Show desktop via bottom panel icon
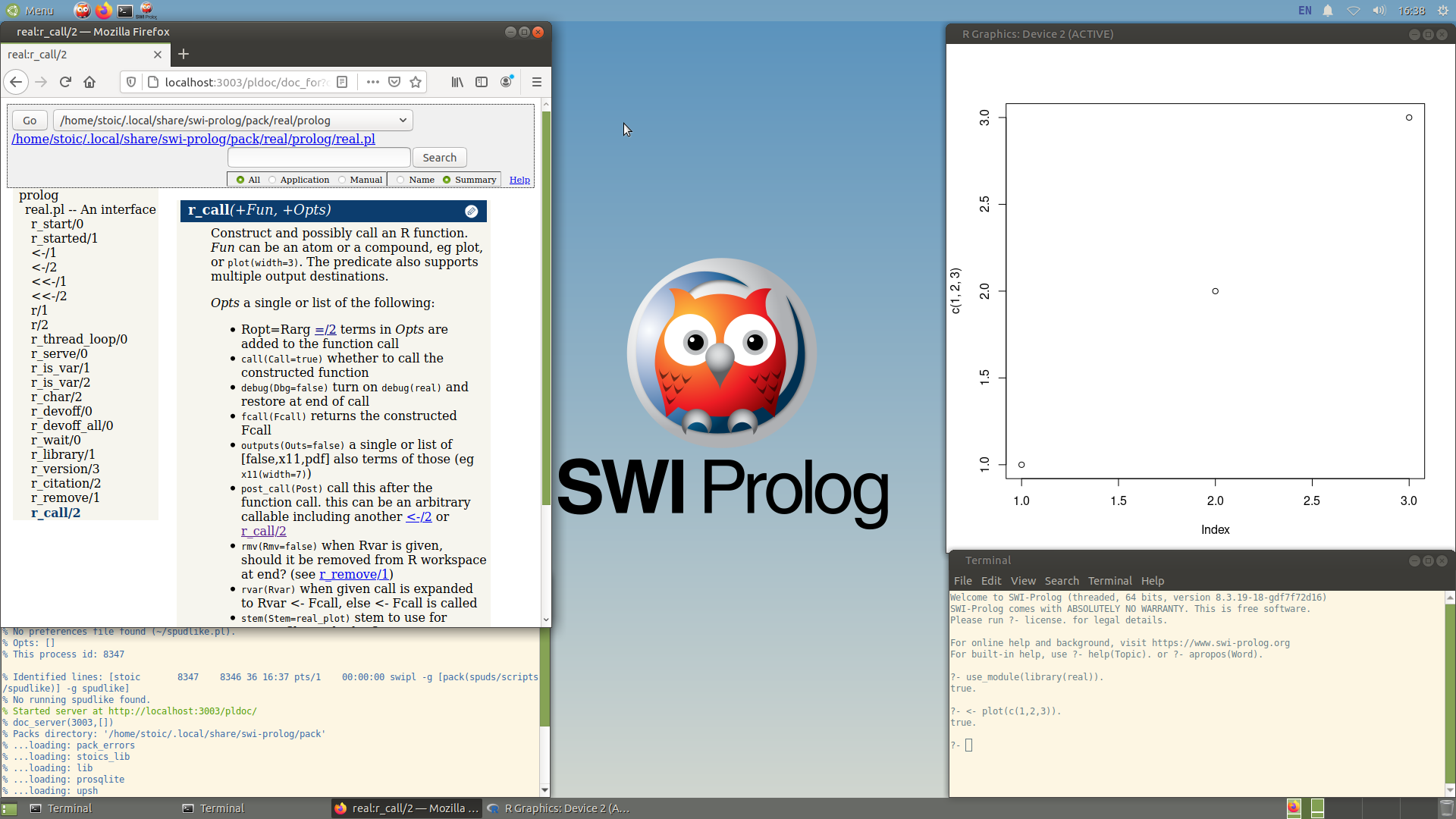The image size is (1456, 819). tap(9, 808)
